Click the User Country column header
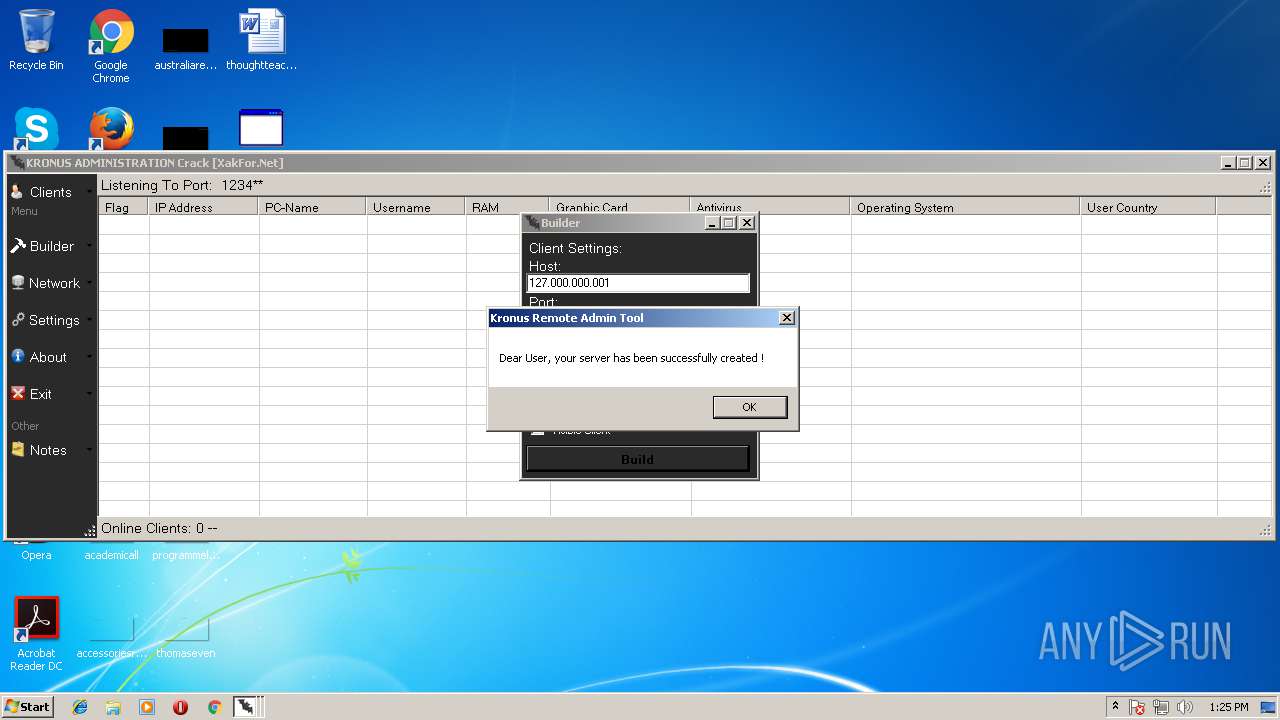 click(x=1149, y=207)
